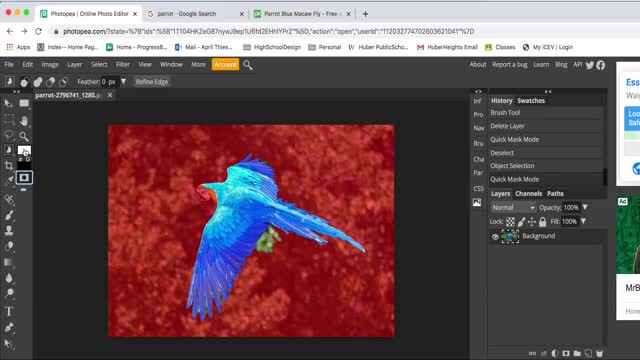
Task: Open the Select menu
Action: (99, 64)
